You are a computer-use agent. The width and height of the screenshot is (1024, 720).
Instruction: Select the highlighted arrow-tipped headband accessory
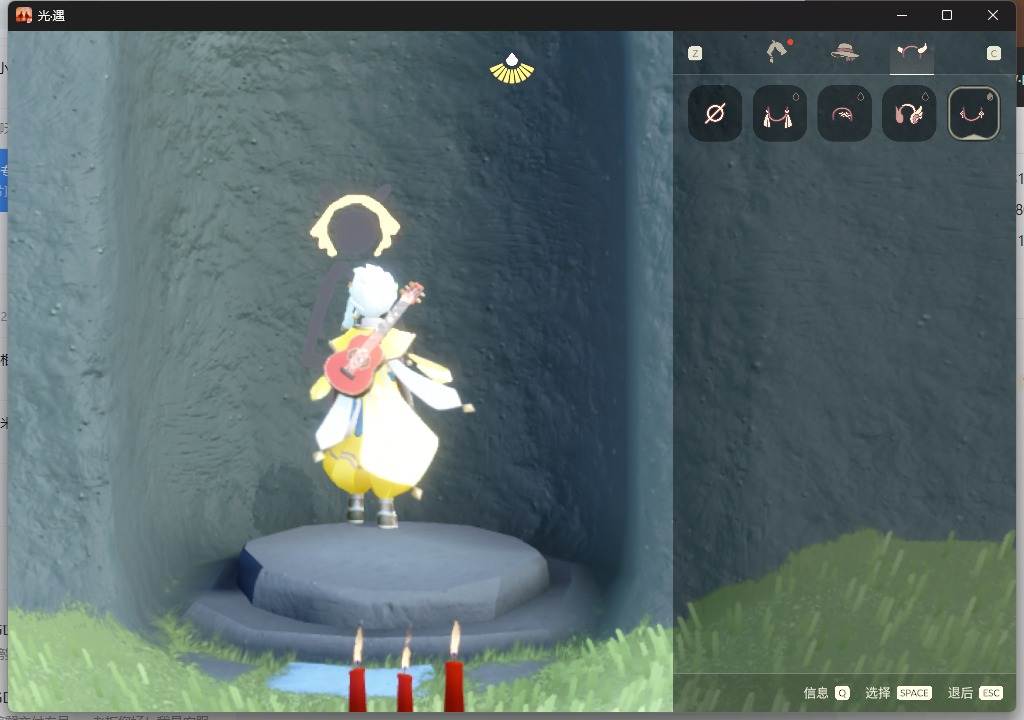[x=973, y=114]
